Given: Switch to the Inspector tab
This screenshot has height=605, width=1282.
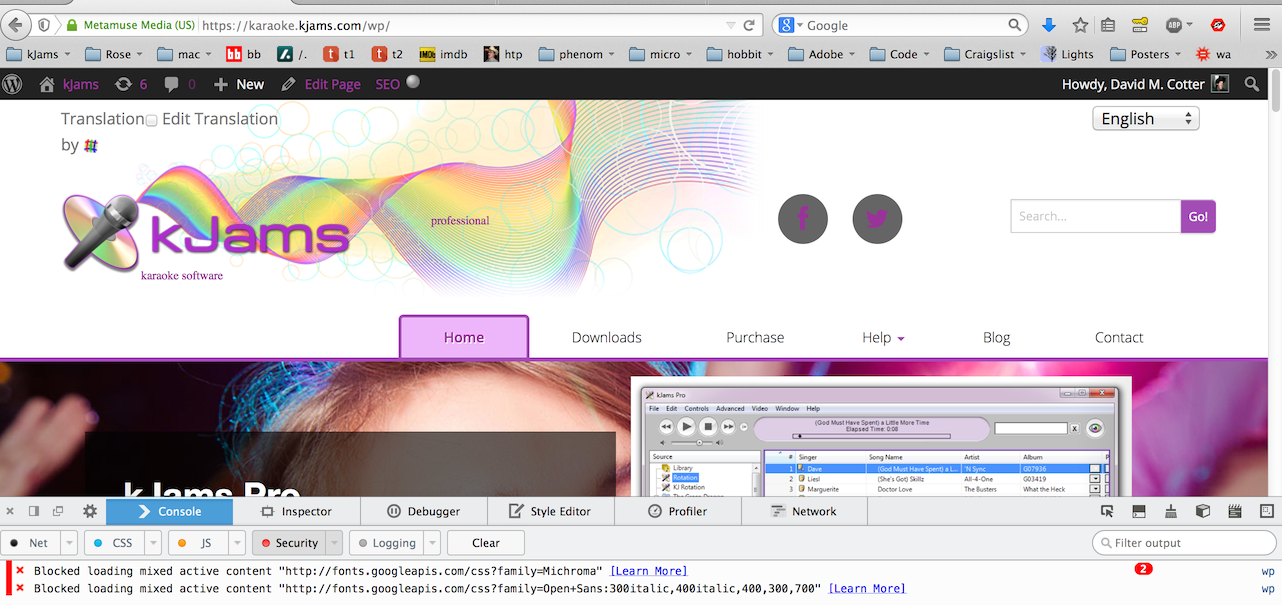Looking at the screenshot, I should [x=296, y=511].
